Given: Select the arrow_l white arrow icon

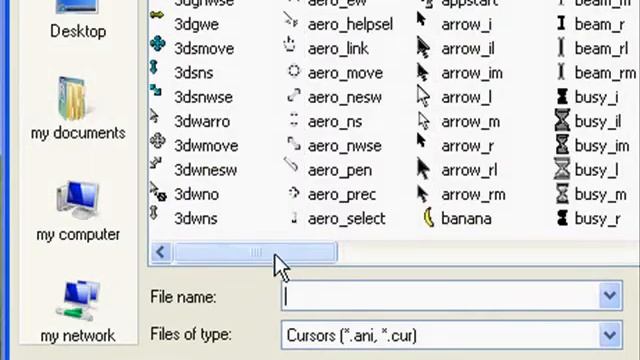Looking at the screenshot, I should pos(423,96).
